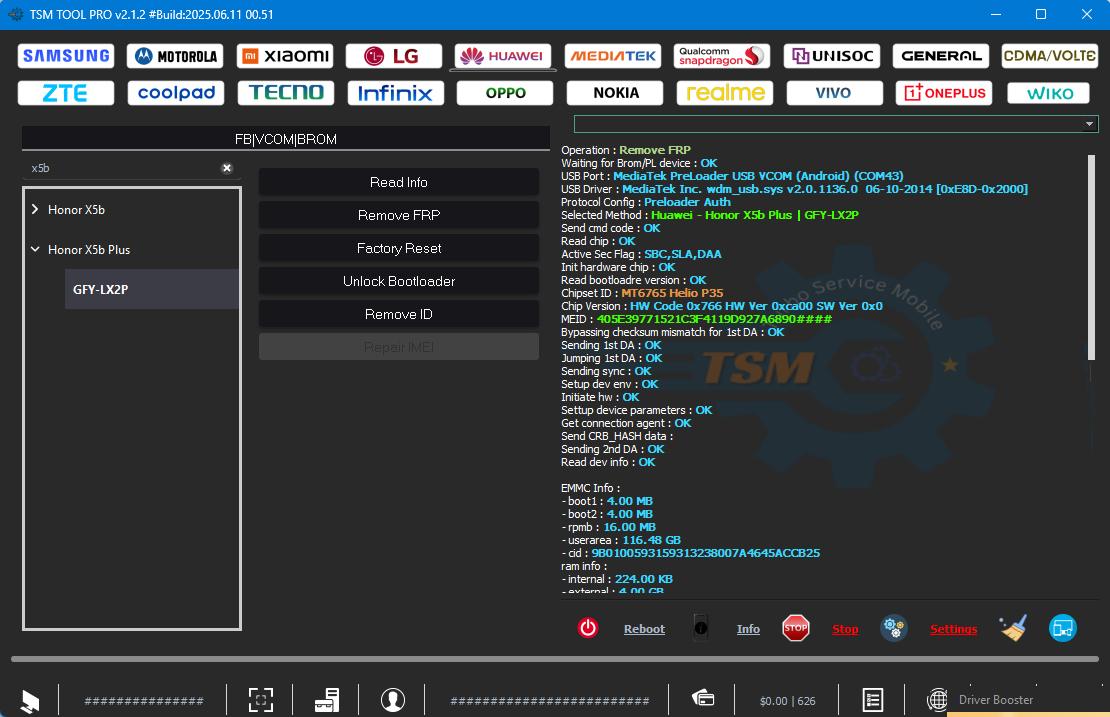Click the settings gears icon
1110x717 pixels.
[x=893, y=628]
